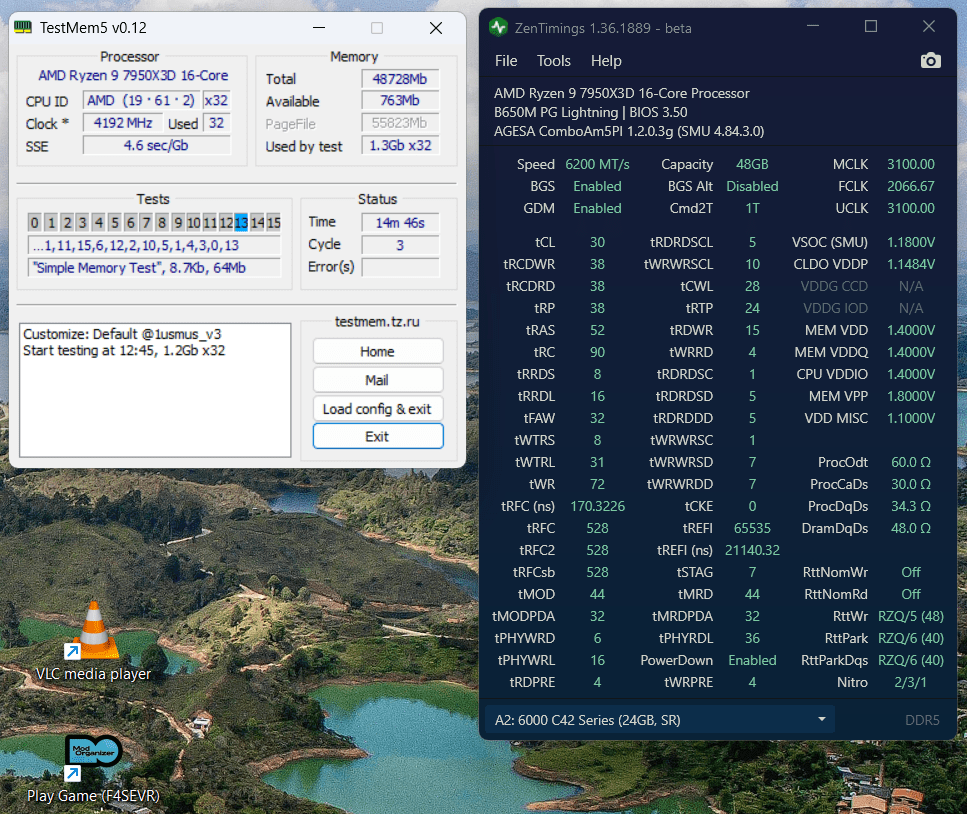Image resolution: width=967 pixels, height=814 pixels.
Task: Click the Capacity 48GB value
Action: click(x=752, y=164)
